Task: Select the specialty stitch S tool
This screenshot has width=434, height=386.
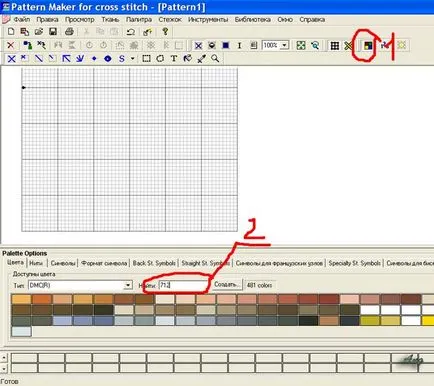Action: pyautogui.click(x=122, y=59)
